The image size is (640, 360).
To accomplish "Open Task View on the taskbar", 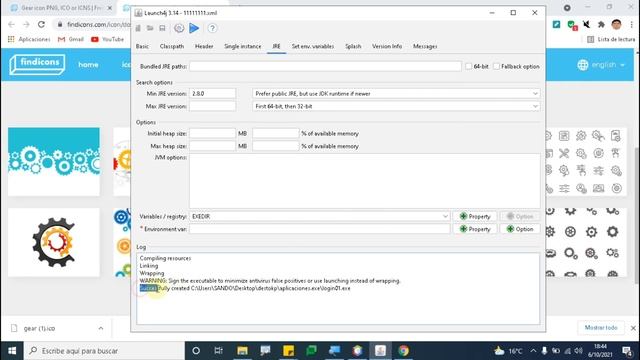I will [x=219, y=351].
